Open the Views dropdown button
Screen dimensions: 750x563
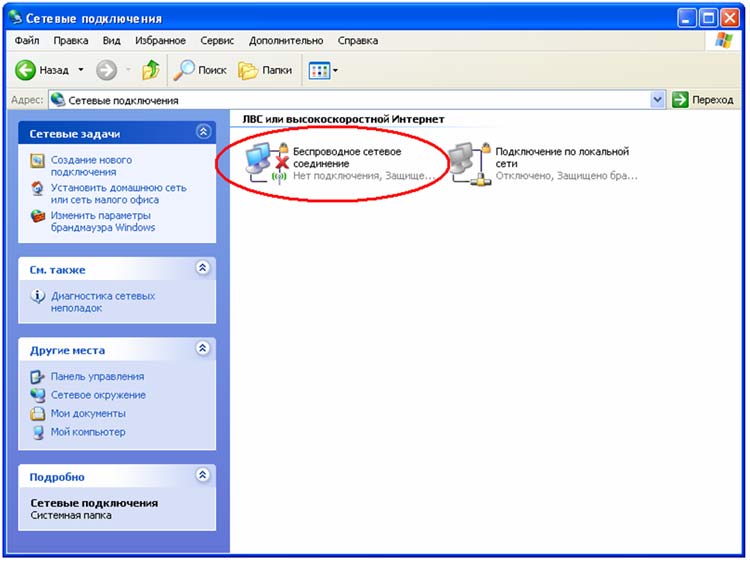324,70
